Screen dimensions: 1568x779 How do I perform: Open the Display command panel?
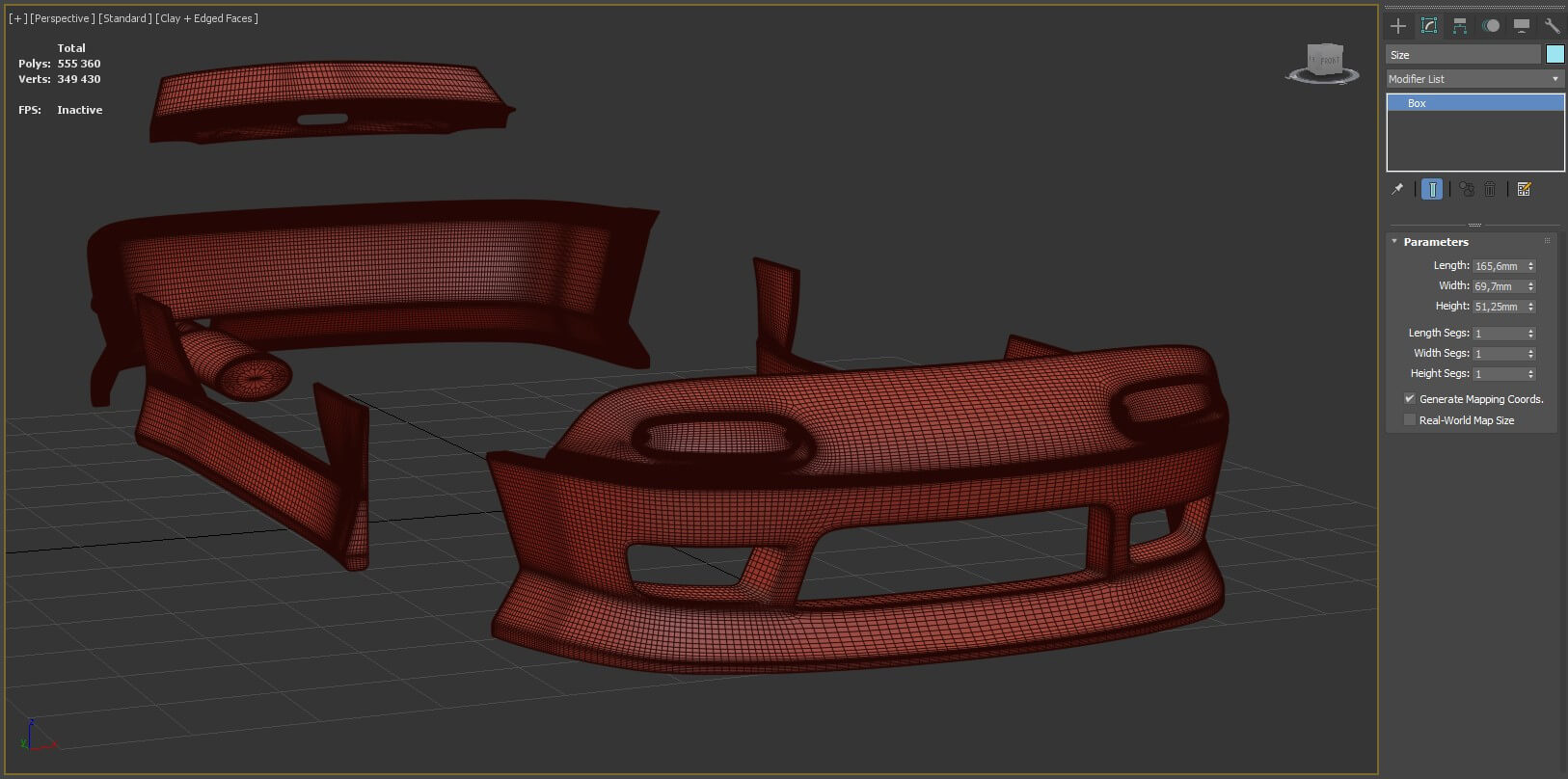pos(1522,26)
